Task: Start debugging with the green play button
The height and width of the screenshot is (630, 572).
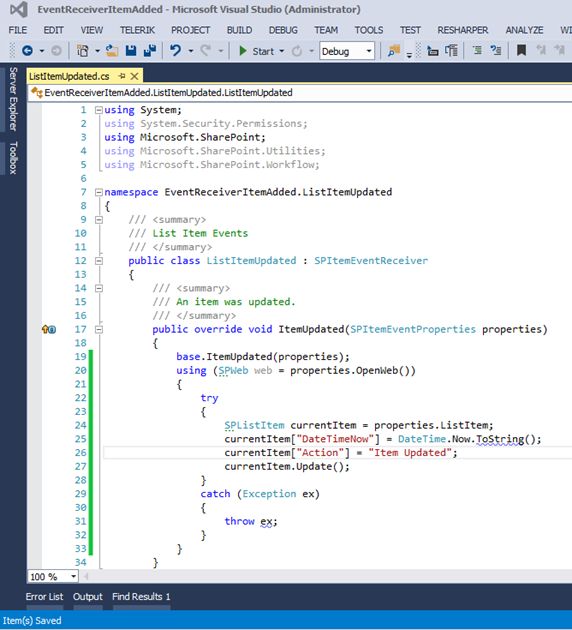Action: click(x=243, y=51)
